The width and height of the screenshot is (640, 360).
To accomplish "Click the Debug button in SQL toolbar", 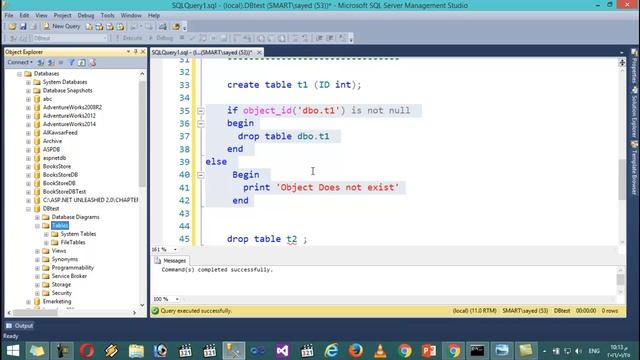I will [x=162, y=38].
